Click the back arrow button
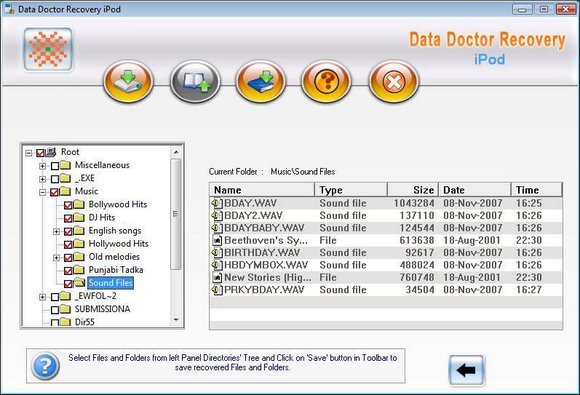 point(466,370)
